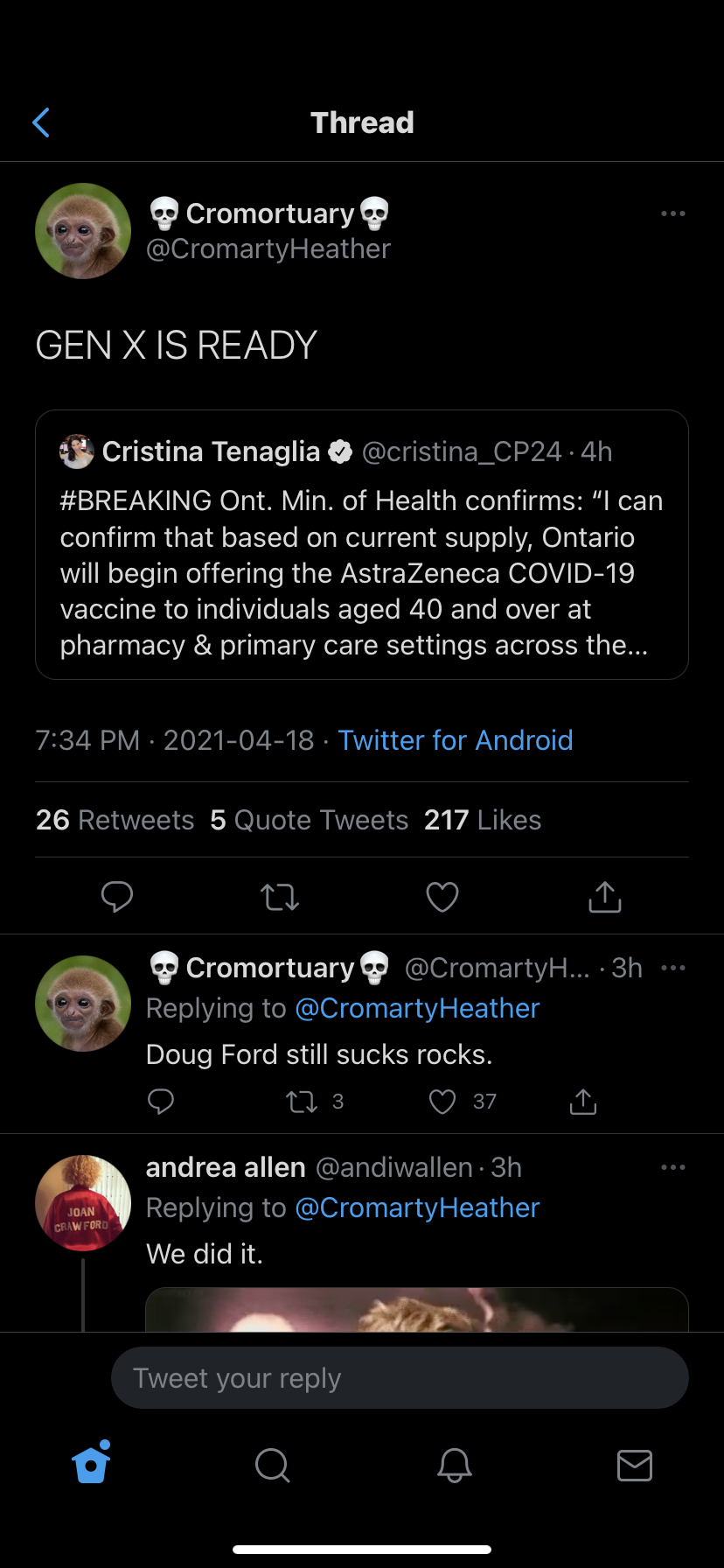Tap the back arrow in Thread header
The height and width of the screenshot is (1568, 724).
(x=41, y=123)
